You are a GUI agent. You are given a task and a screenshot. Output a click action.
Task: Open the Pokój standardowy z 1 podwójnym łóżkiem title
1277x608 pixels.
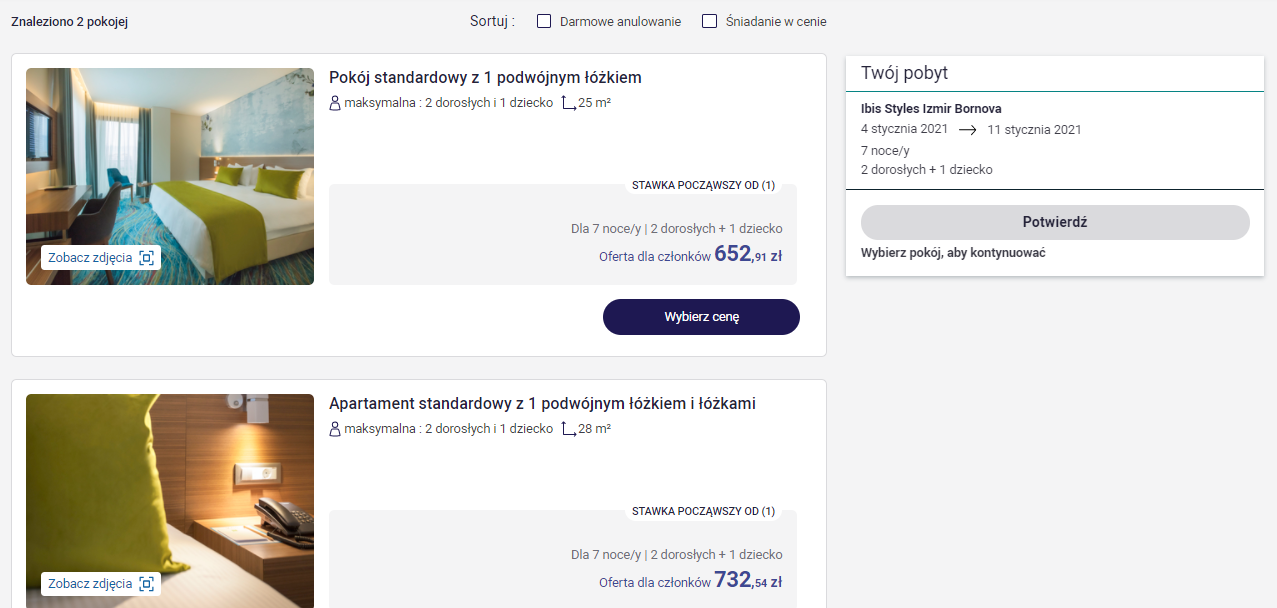point(485,78)
